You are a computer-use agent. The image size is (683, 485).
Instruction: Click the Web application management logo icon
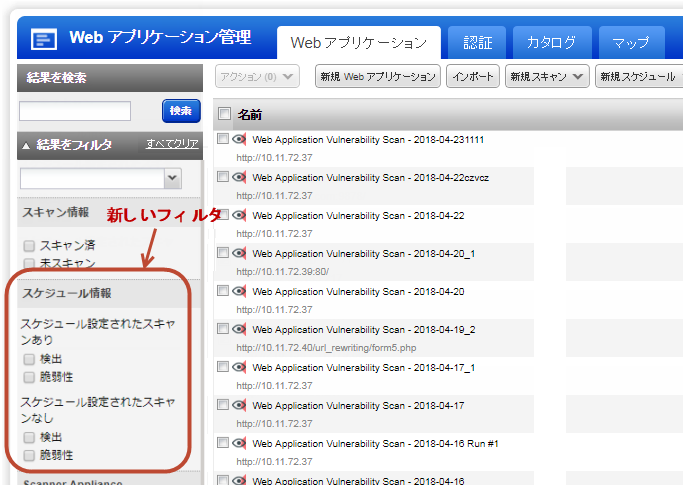click(44, 39)
